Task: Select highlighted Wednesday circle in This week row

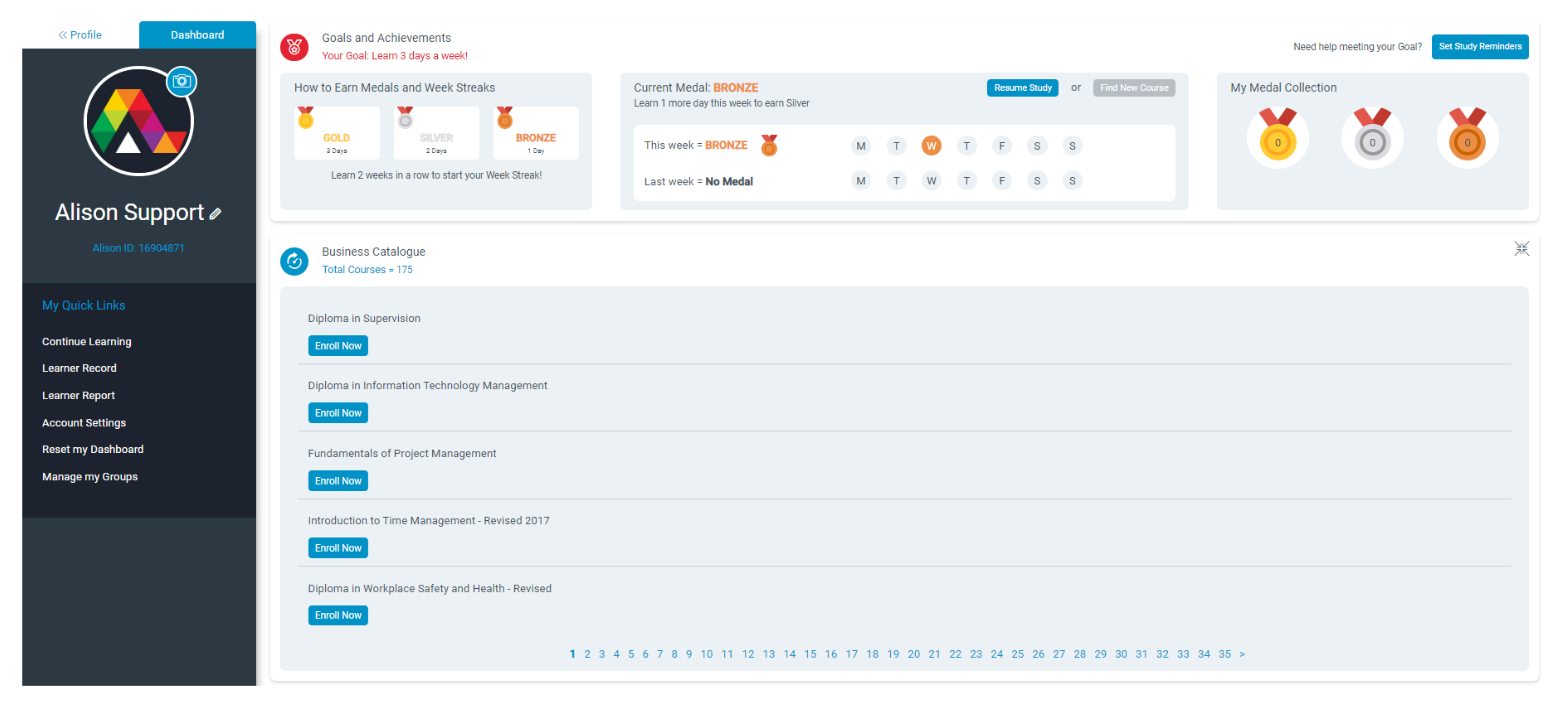Action: click(931, 146)
